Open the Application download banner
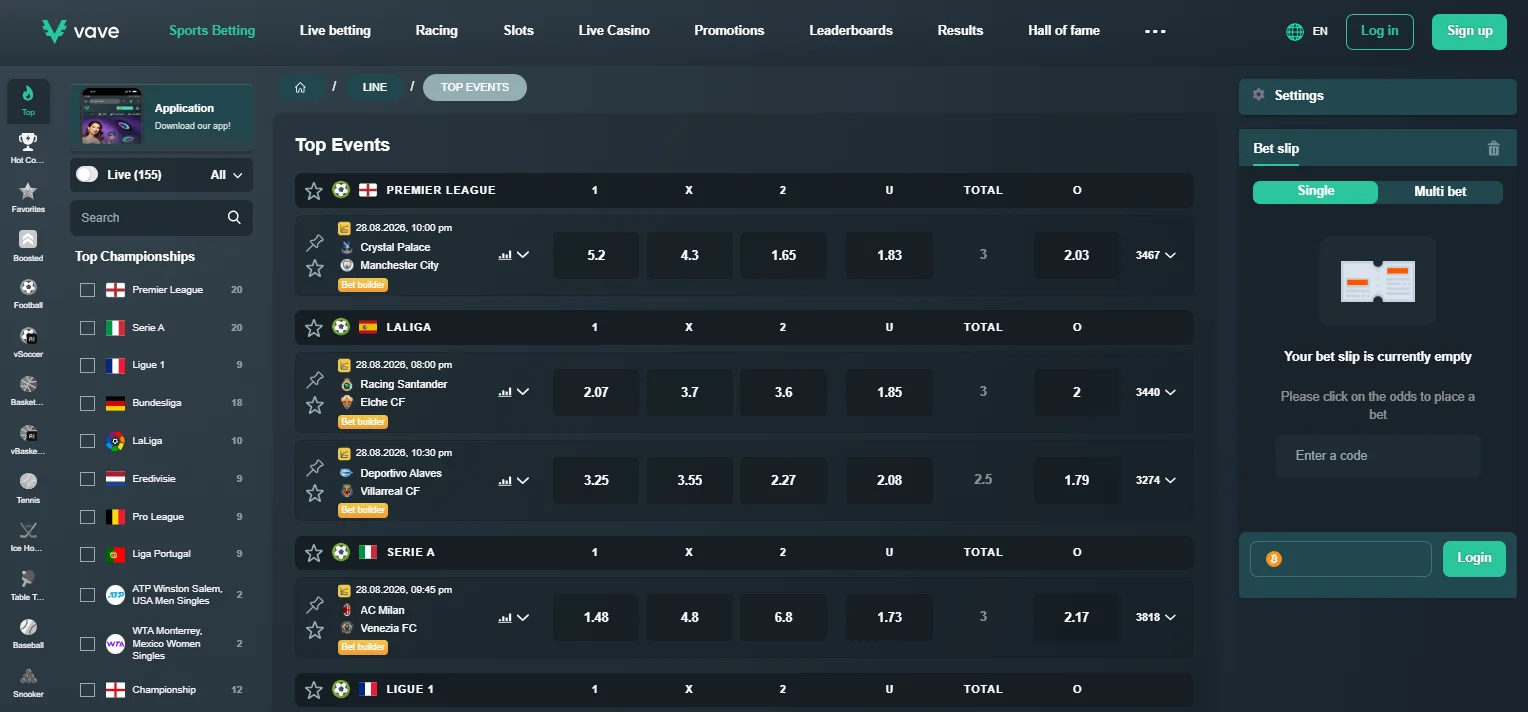Image resolution: width=1528 pixels, height=712 pixels. [x=161, y=116]
